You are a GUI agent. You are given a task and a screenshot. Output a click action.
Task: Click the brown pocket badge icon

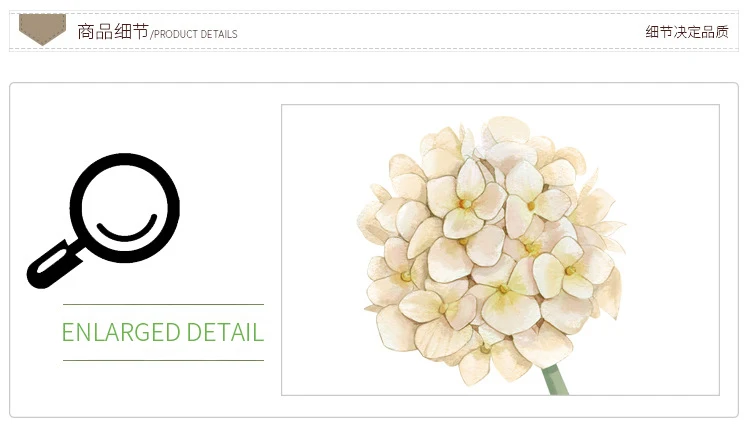(42, 29)
